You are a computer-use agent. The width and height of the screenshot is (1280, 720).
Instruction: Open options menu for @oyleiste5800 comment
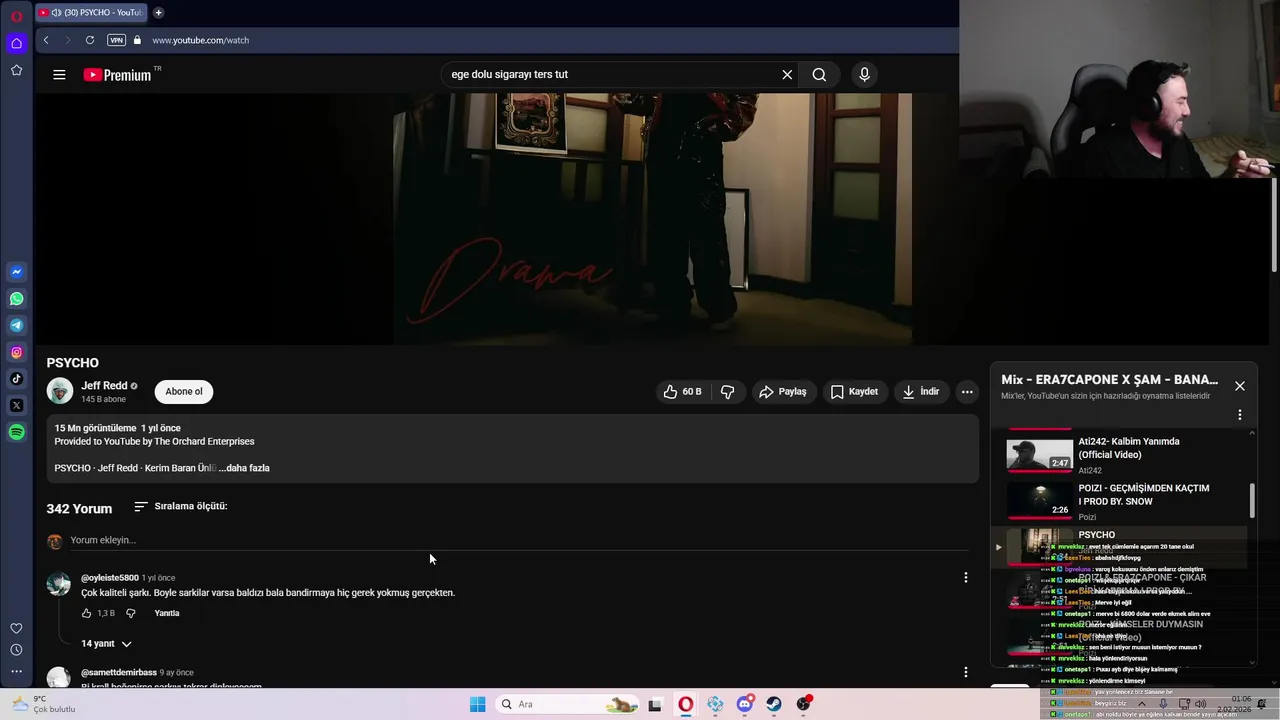(x=965, y=577)
